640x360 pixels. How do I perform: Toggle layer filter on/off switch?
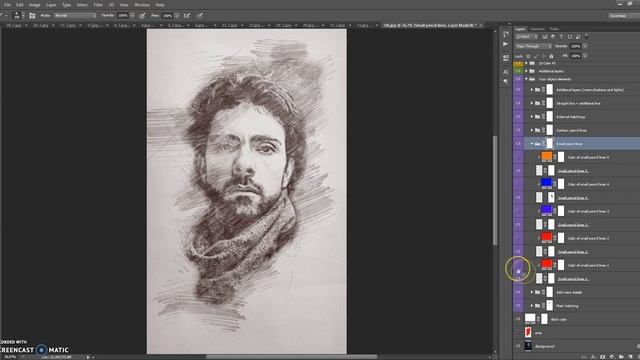tap(587, 36)
